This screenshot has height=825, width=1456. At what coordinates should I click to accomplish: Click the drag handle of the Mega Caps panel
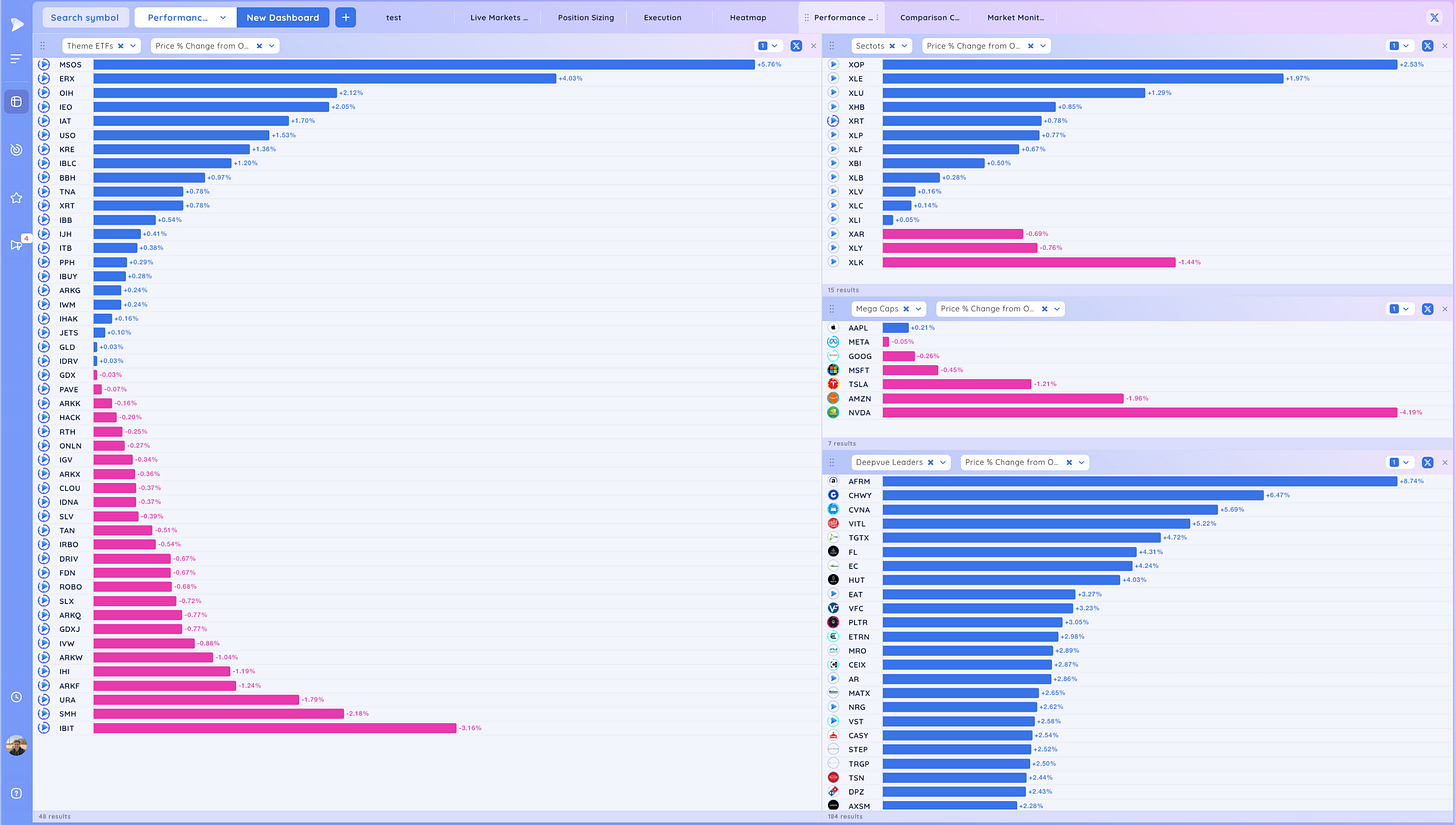point(832,309)
